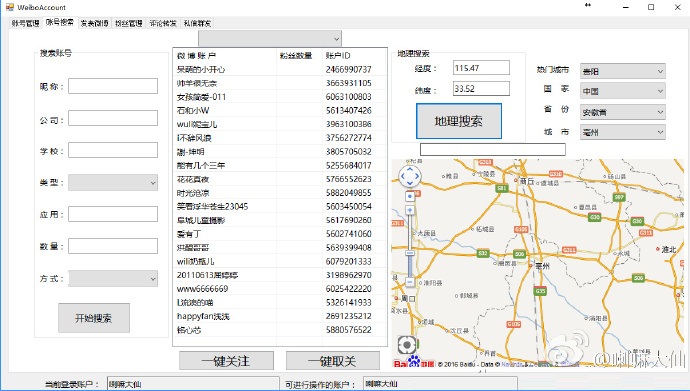
Task: Pan the Baidu map downward
Action: (x=410, y=183)
